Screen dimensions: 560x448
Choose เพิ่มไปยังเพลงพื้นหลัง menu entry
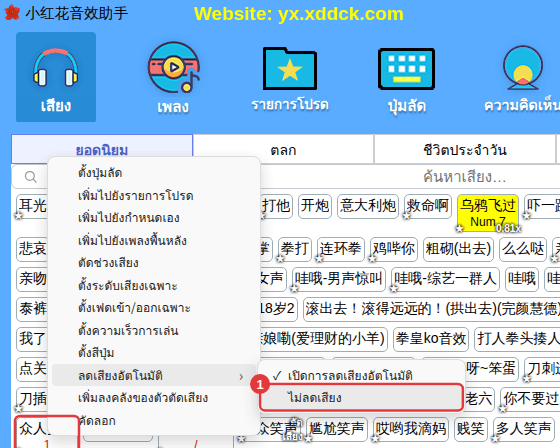click(x=154, y=240)
